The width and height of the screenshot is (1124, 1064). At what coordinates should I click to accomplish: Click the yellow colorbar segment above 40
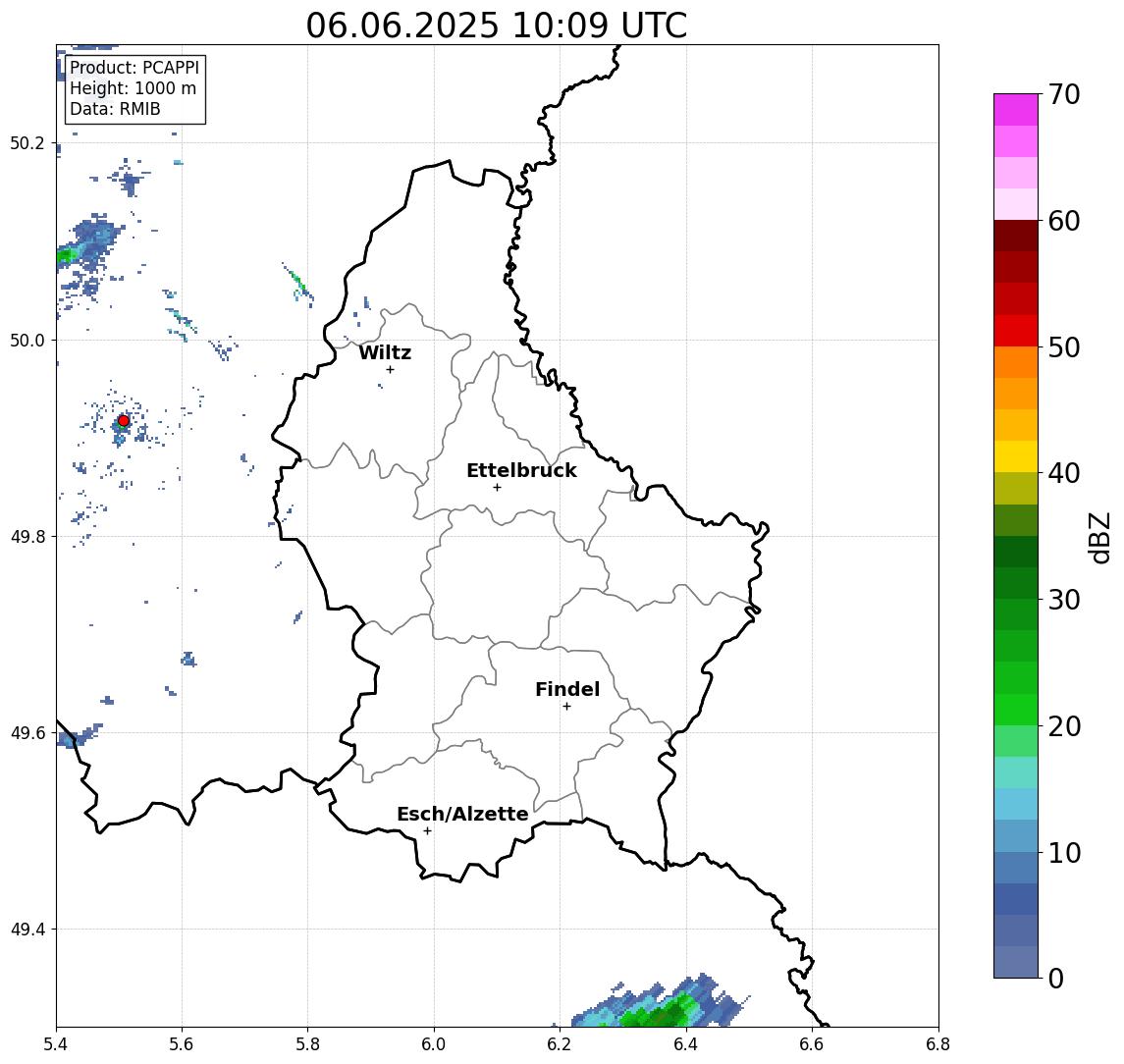(1016, 457)
